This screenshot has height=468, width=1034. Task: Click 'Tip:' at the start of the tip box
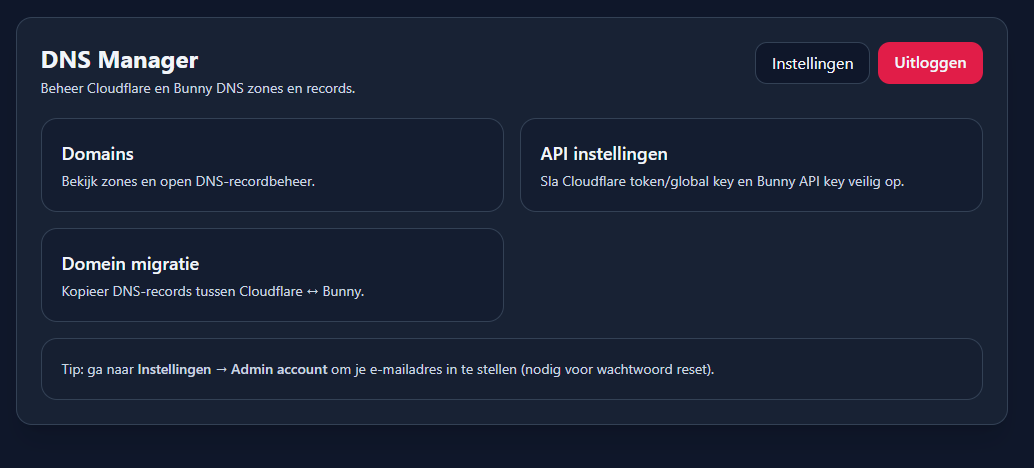75,369
